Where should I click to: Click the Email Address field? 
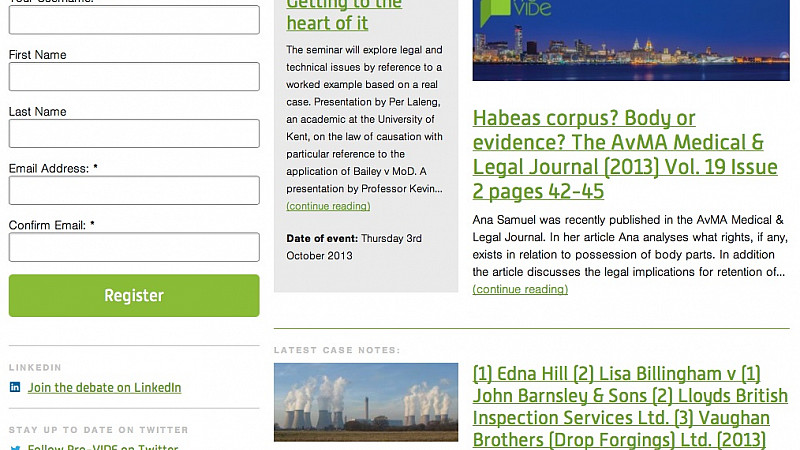pos(134,190)
